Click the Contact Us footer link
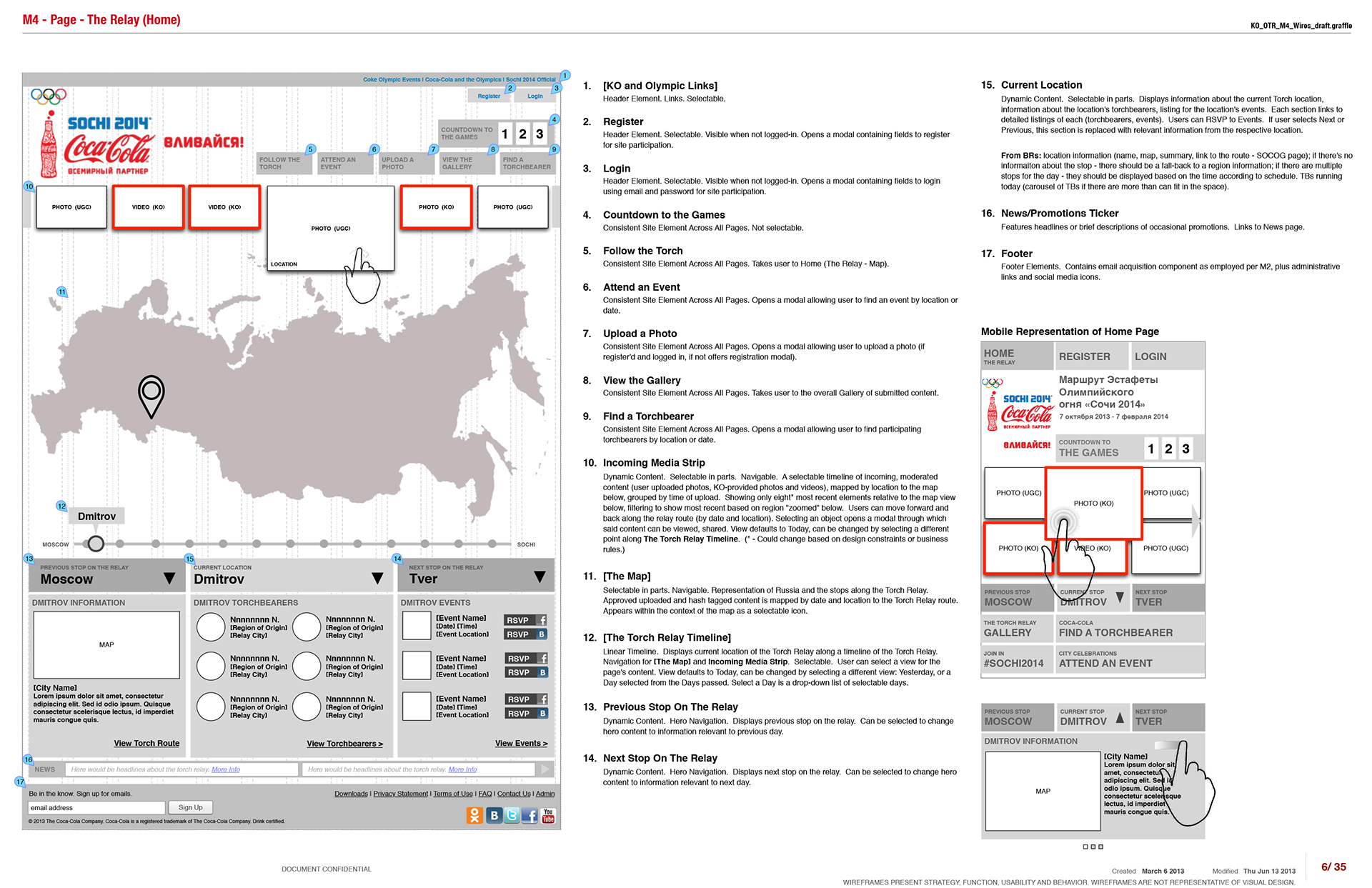This screenshot has height=888, width=1372. (514, 794)
